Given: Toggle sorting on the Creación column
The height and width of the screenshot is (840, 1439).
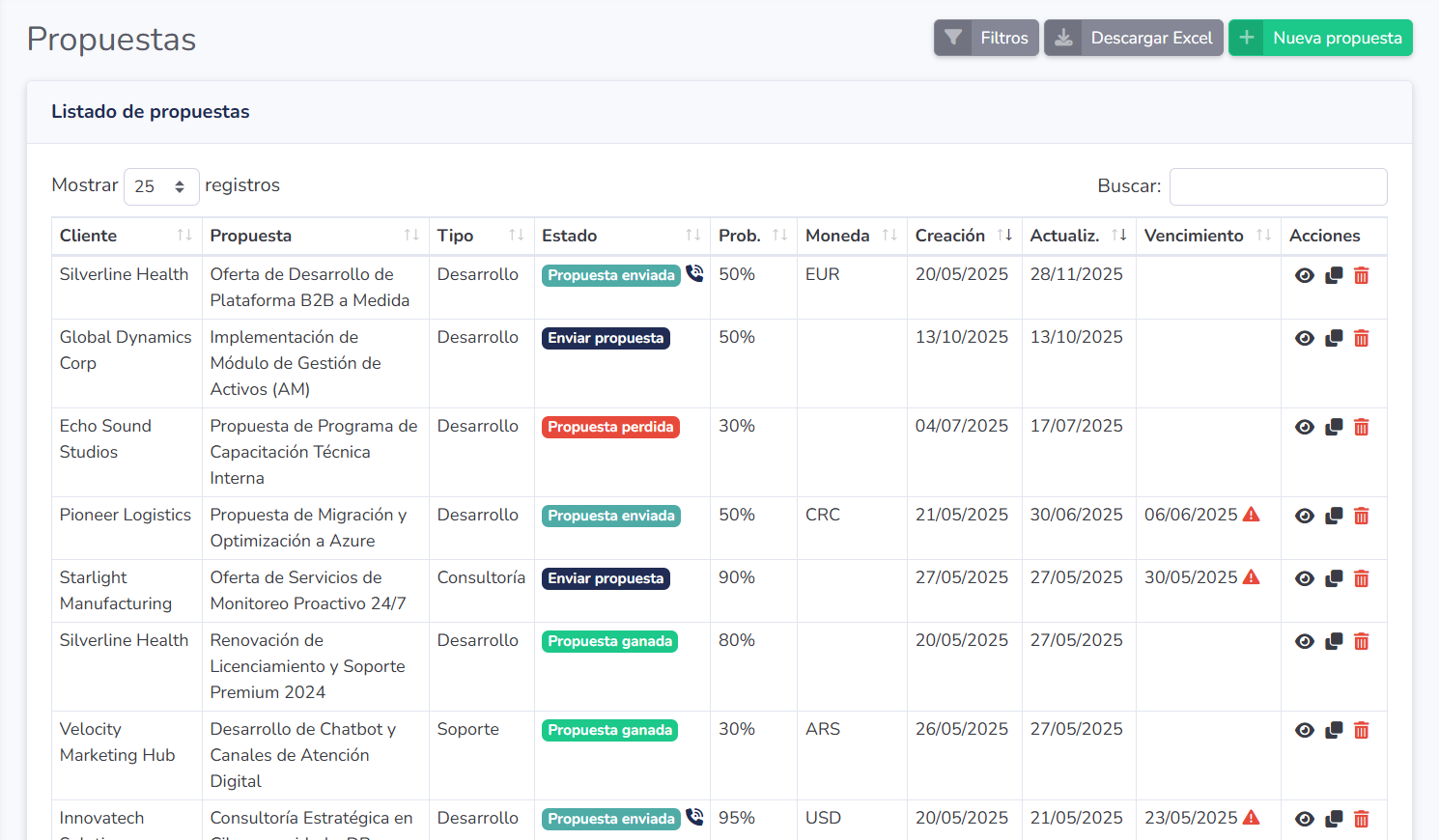Looking at the screenshot, I should [x=1006, y=235].
